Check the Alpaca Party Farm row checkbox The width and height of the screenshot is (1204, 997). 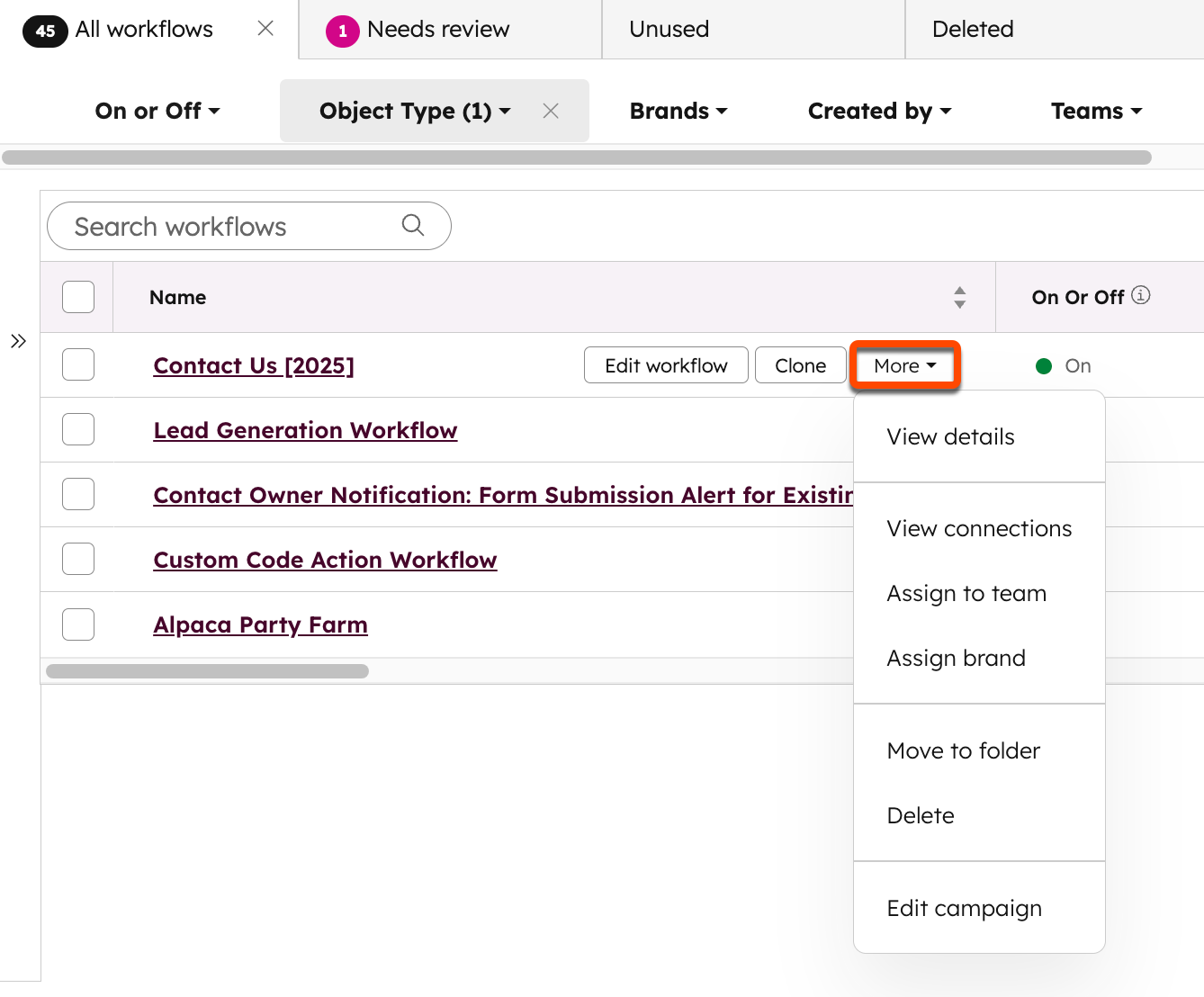tap(77, 624)
